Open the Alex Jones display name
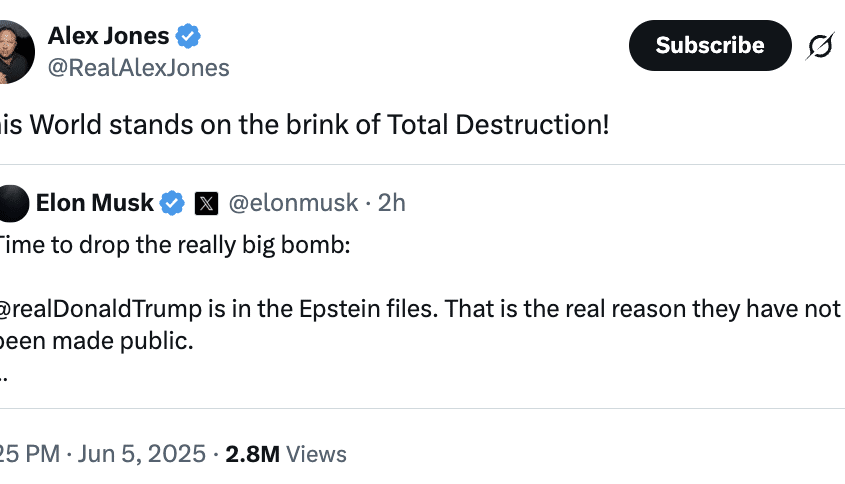This screenshot has height=484, width=845. click(109, 37)
